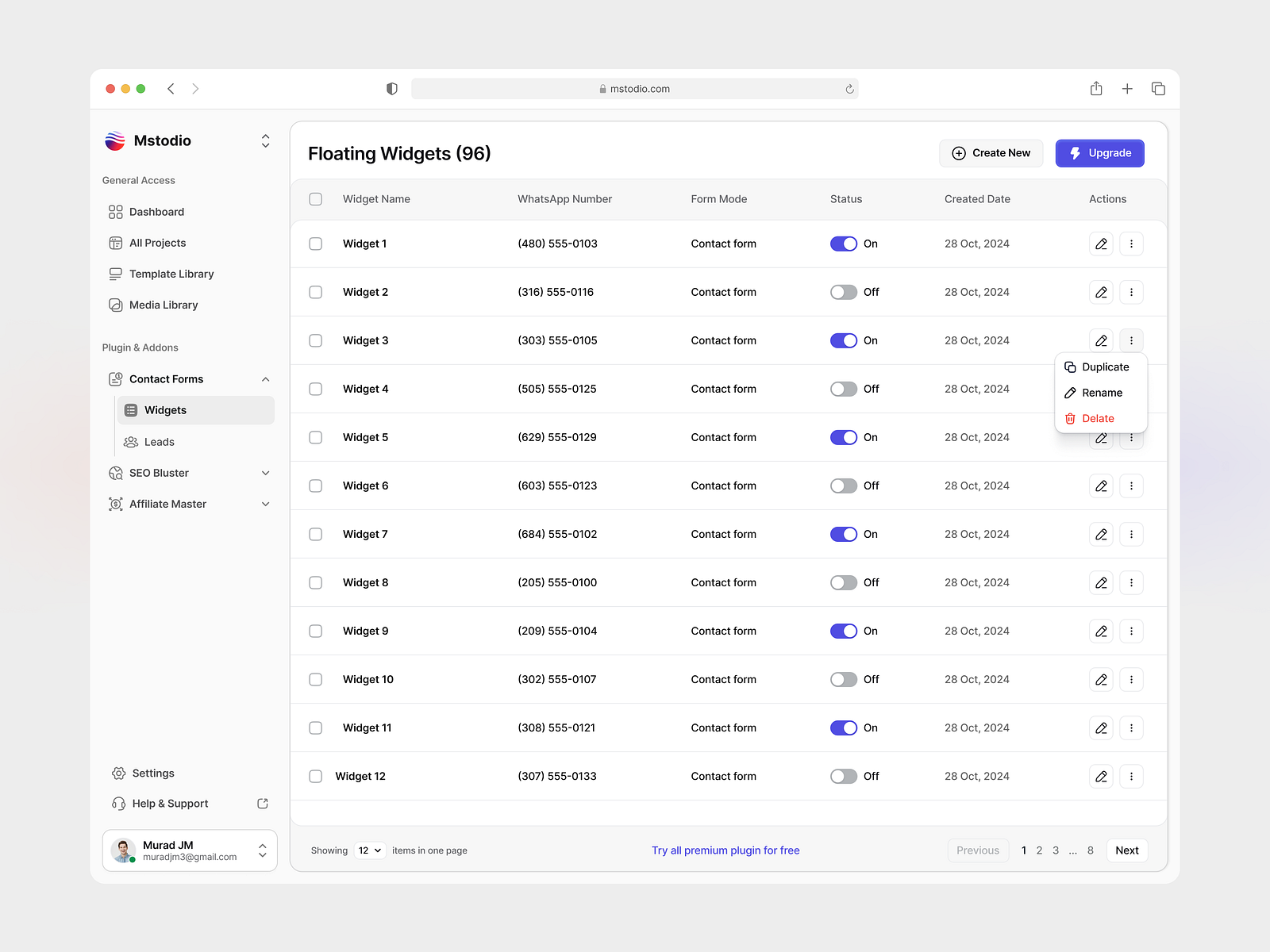Go to page 2 using pagination

click(x=1039, y=850)
